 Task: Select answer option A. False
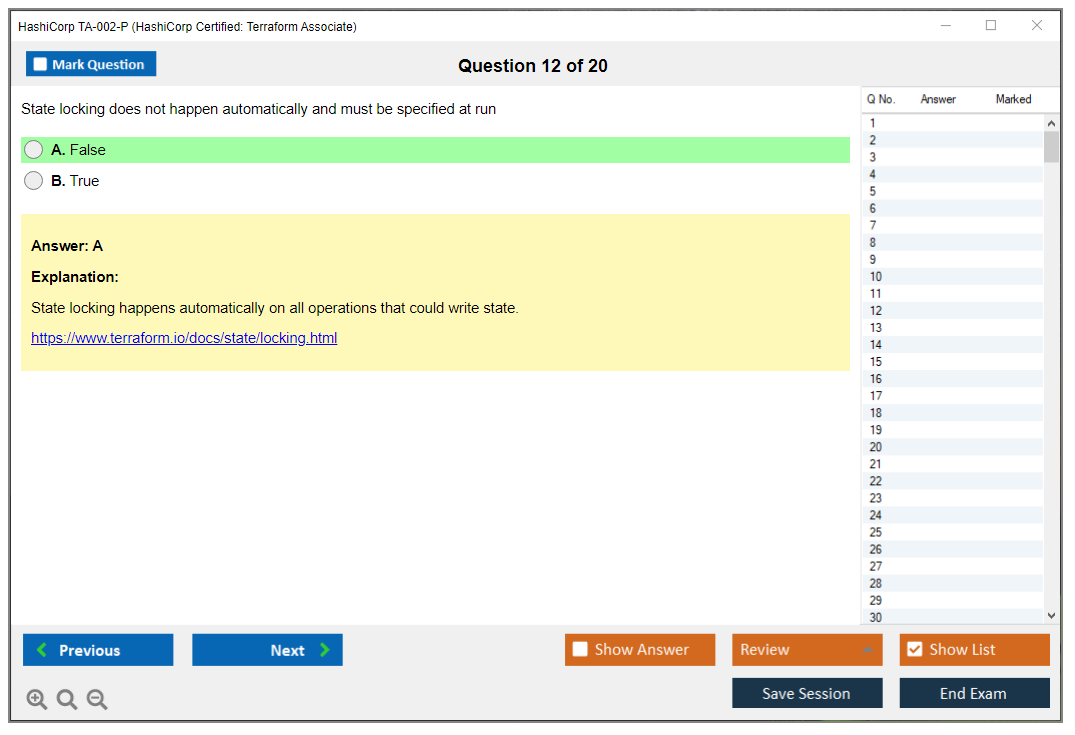click(x=34, y=150)
